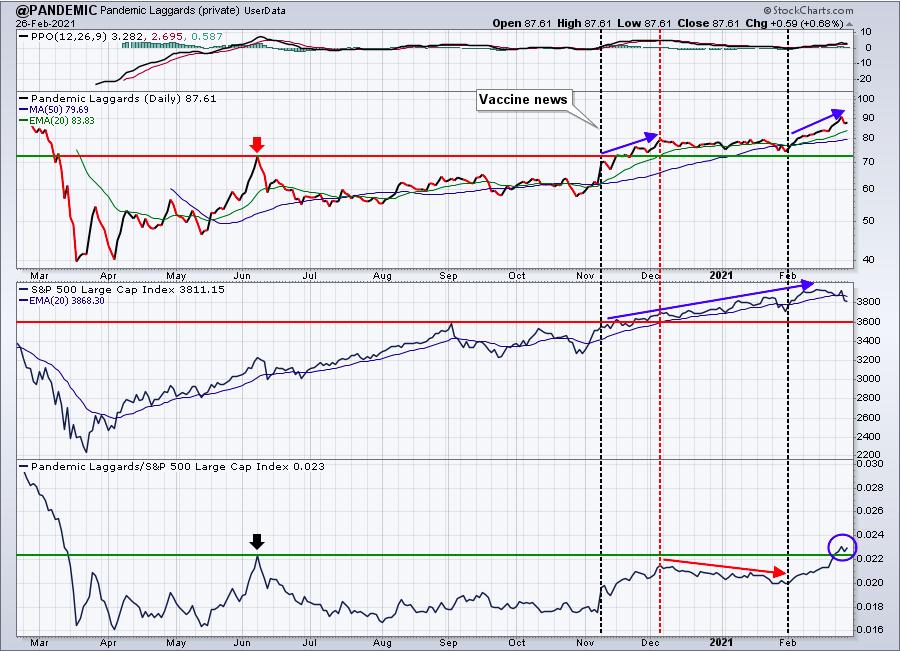Viewport: 900px width, 651px height.
Task: Click the red down arrow above June peak
Action: pos(257,144)
